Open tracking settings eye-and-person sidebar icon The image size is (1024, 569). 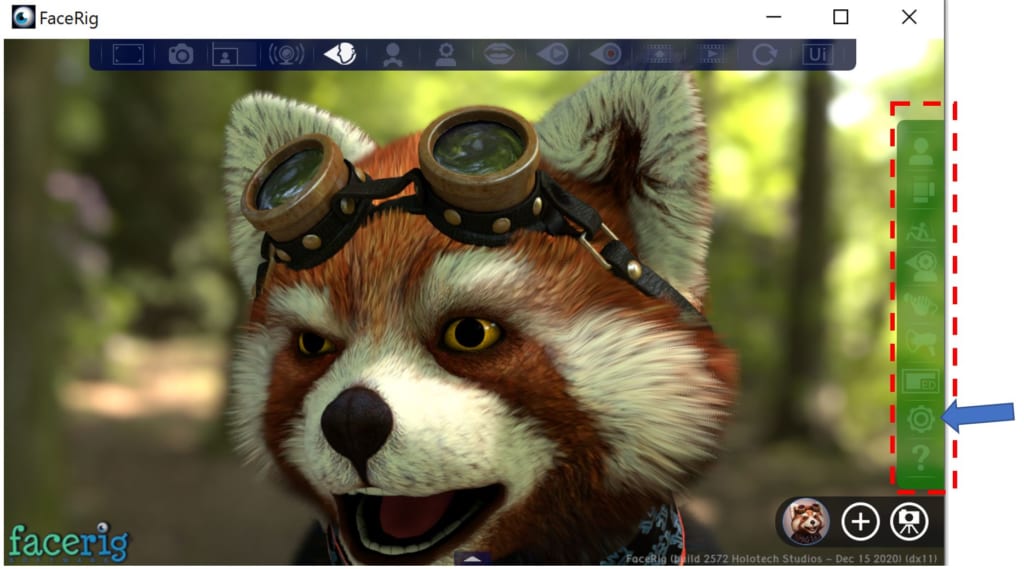[x=921, y=267]
